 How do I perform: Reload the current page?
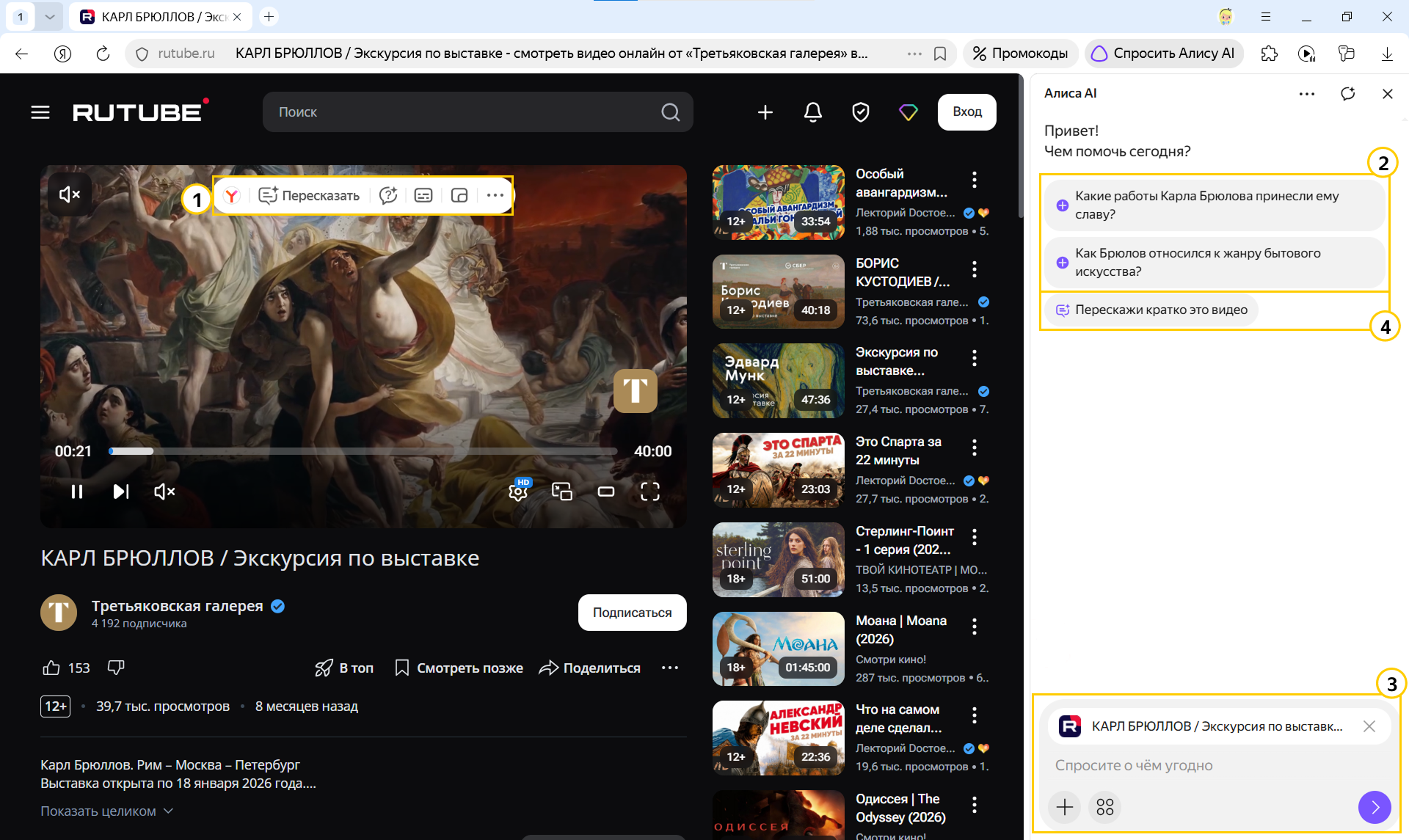click(x=103, y=54)
